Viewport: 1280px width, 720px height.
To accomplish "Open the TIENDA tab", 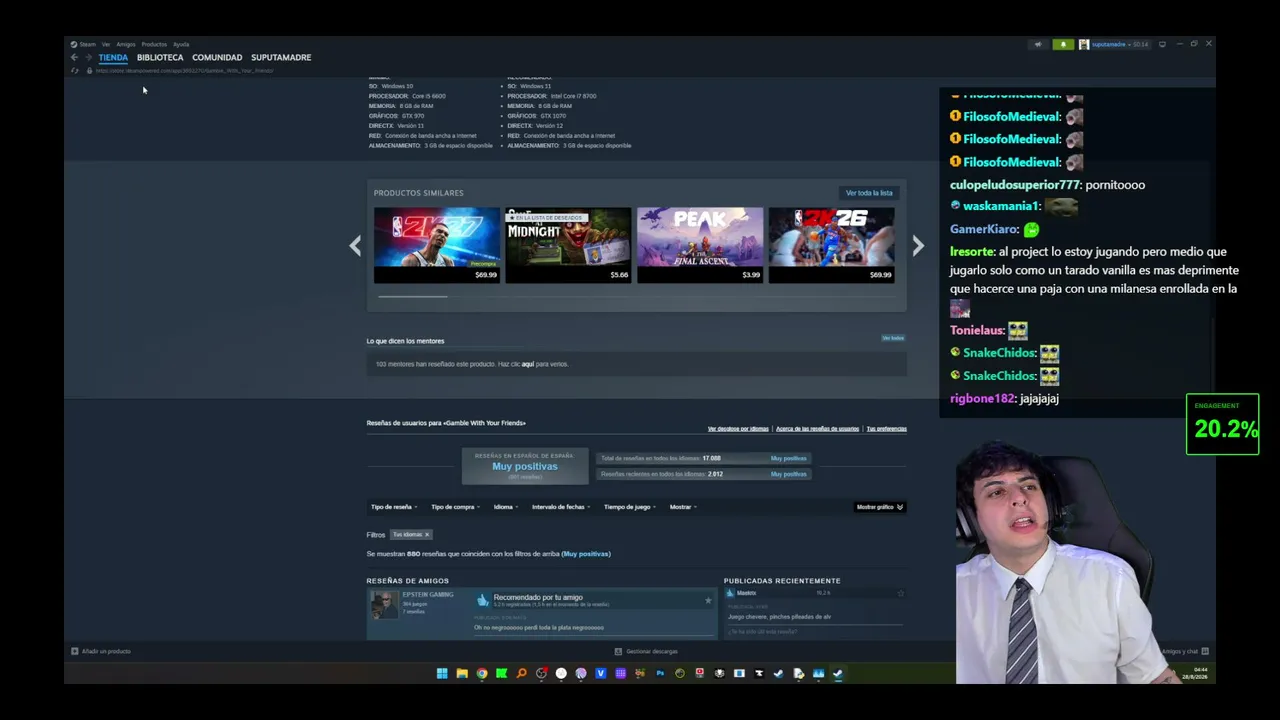I will click(113, 57).
